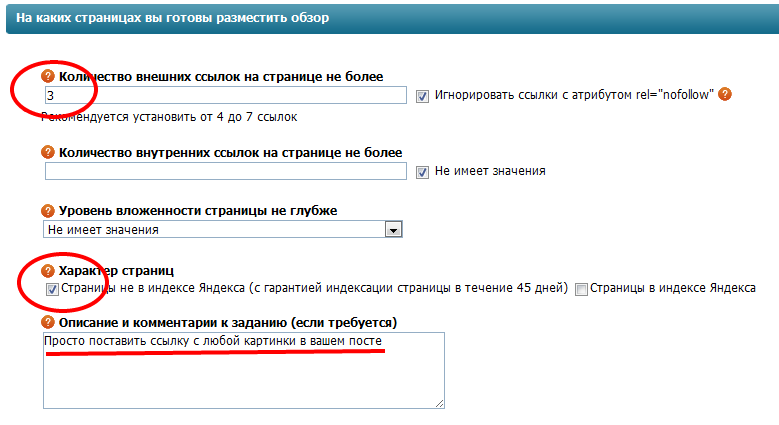Click help icon beside task description label
Image resolution: width=779 pixels, height=425 pixels.
click(x=47, y=322)
